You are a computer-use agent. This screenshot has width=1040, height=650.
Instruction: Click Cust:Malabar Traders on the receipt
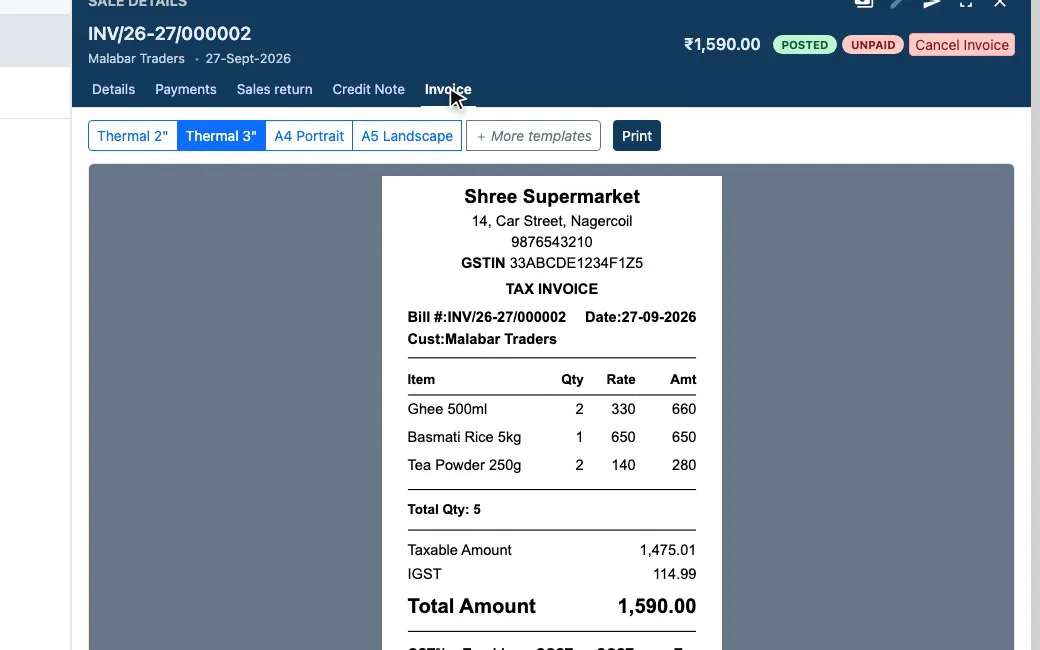point(482,339)
